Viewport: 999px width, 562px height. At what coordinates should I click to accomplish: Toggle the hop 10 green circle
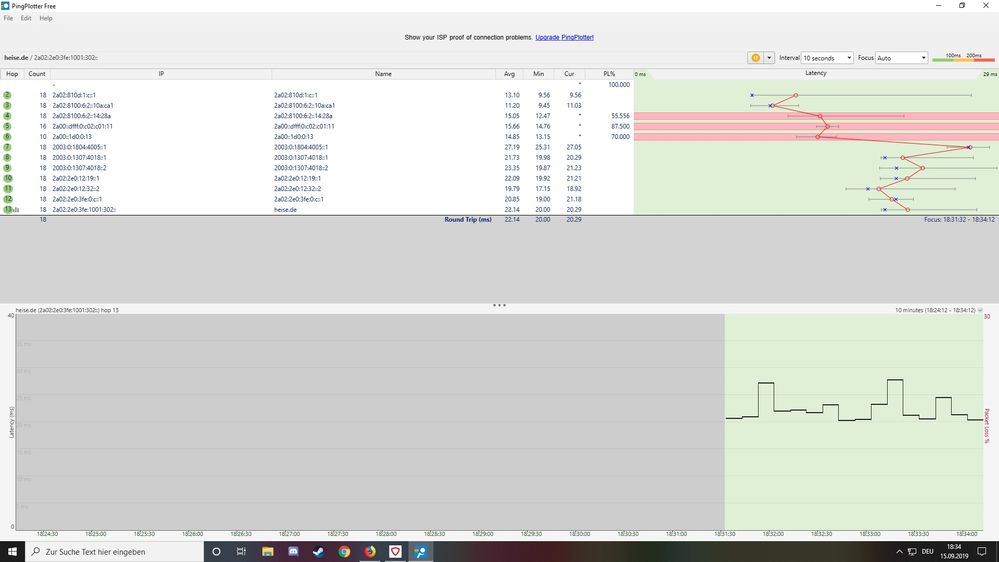pyautogui.click(x=8, y=178)
